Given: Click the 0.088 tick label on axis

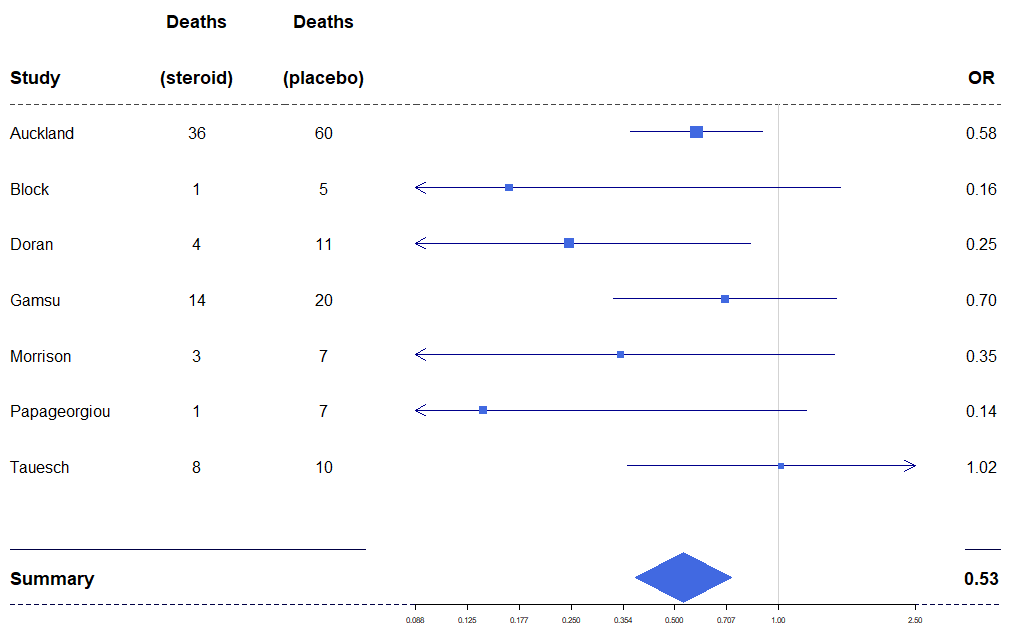Looking at the screenshot, I should 414,621.
